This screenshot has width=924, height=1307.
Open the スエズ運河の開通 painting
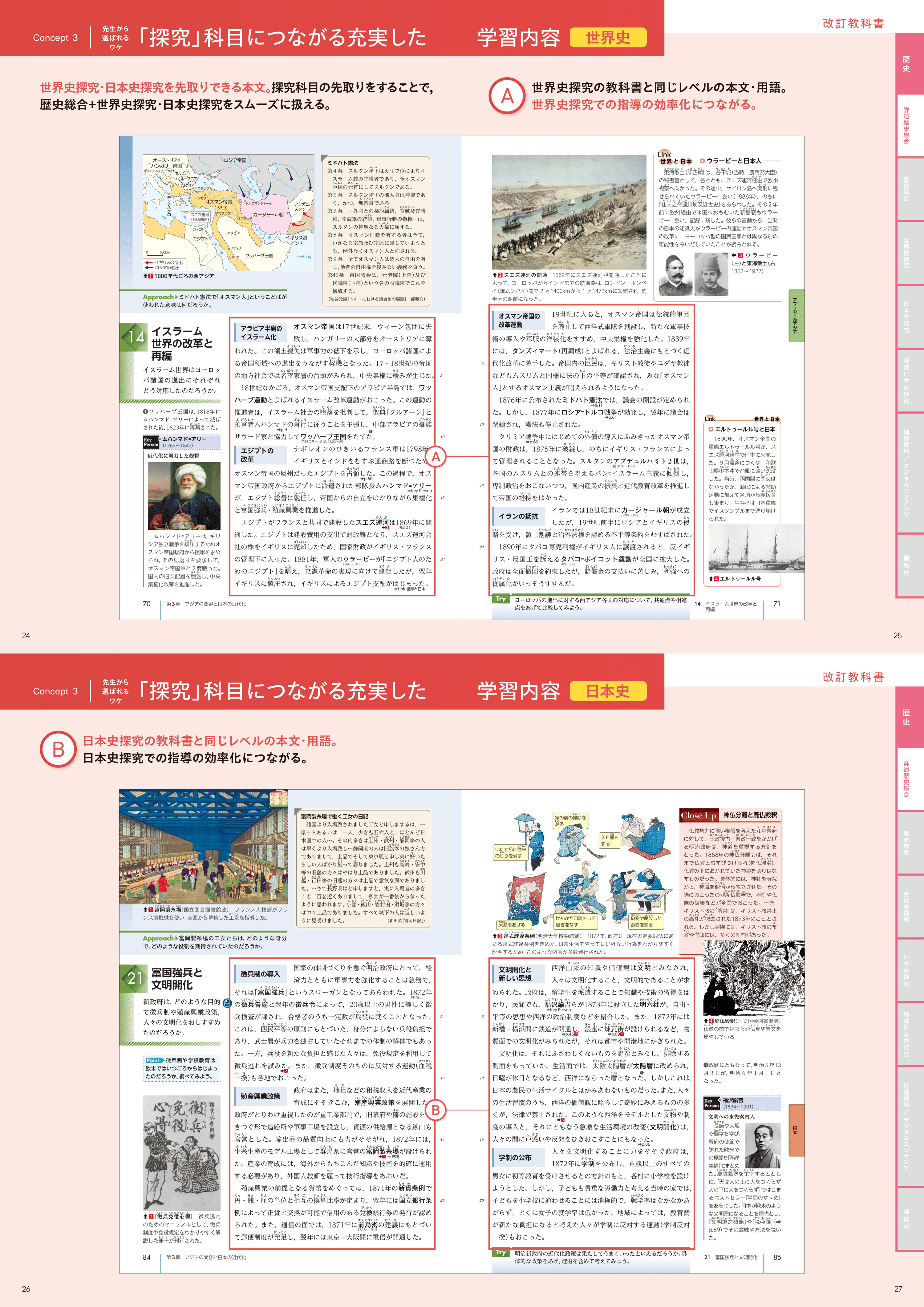point(569,212)
